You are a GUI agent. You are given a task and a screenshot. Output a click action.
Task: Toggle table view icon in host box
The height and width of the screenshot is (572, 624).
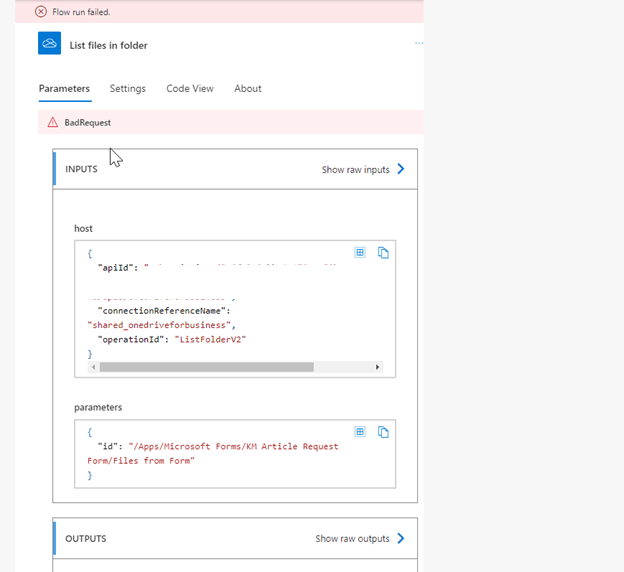tap(360, 252)
